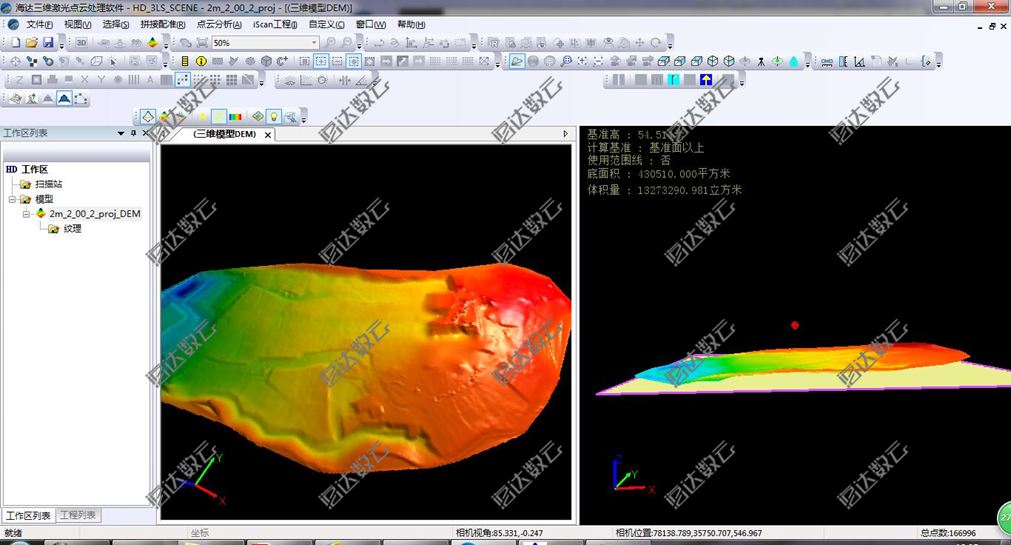Click the blue square yellow arrow icon
Screen dimensions: 1011x545
(706, 80)
